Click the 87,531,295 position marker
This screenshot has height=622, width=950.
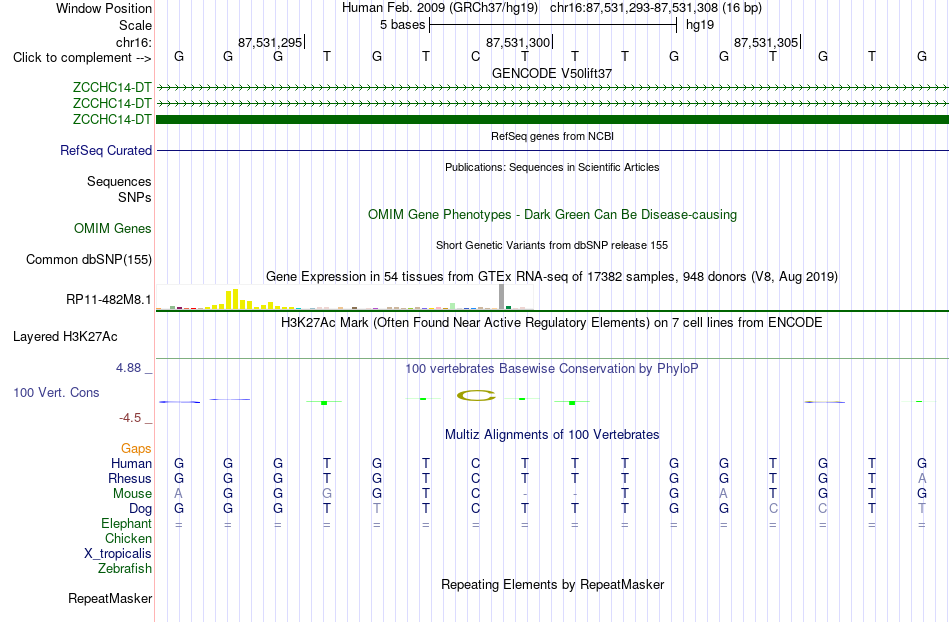coord(270,42)
